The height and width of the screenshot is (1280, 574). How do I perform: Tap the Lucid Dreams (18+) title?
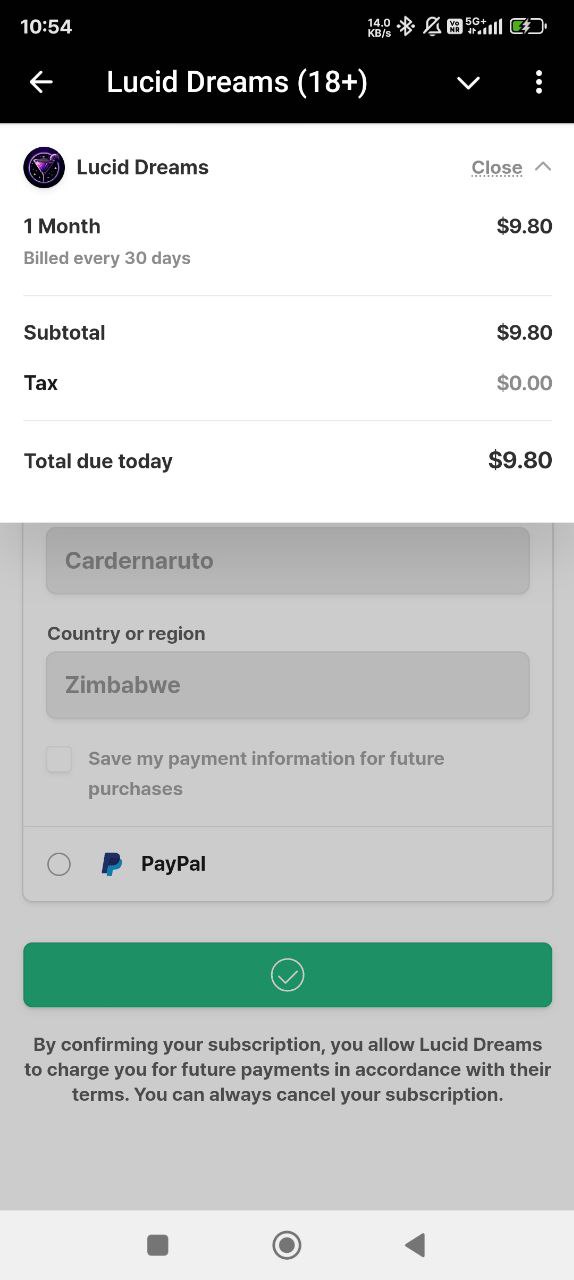(237, 82)
